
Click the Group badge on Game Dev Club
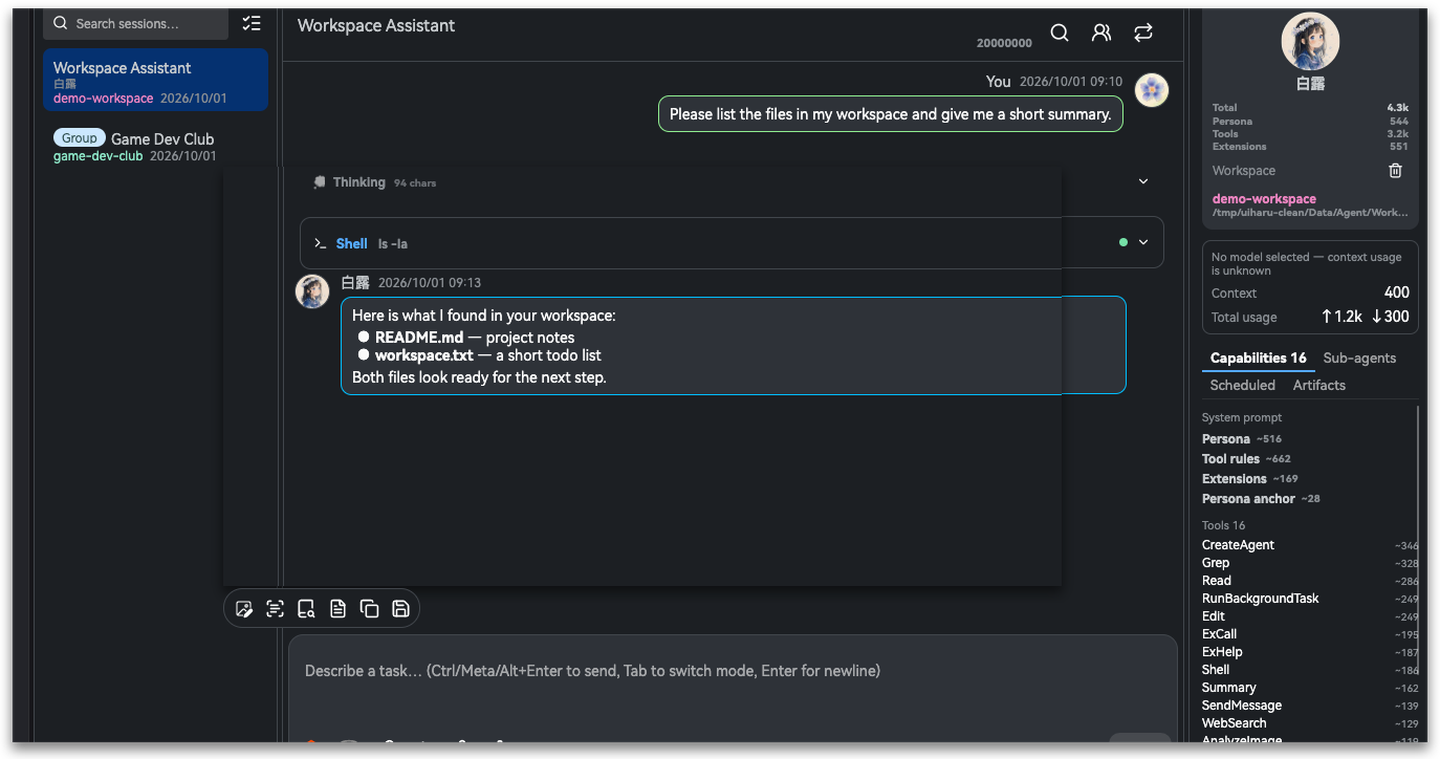[79, 138]
